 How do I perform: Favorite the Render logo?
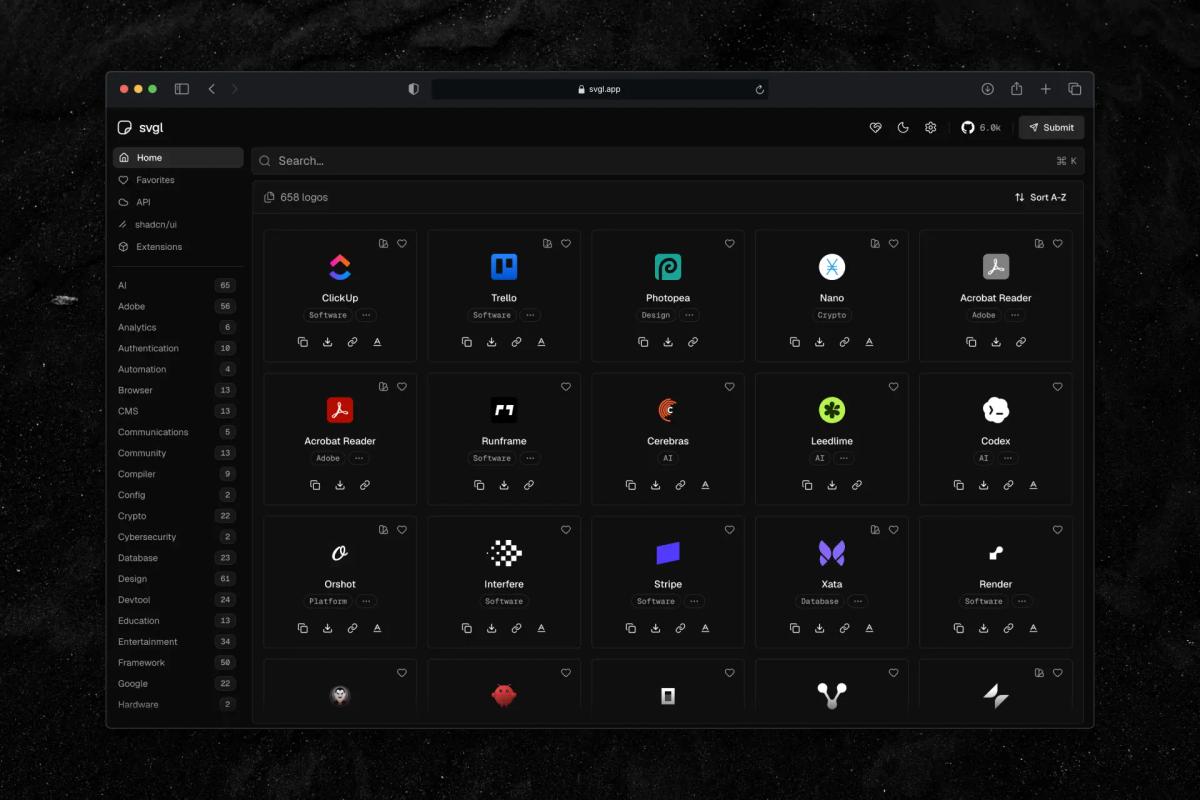[x=1058, y=529]
